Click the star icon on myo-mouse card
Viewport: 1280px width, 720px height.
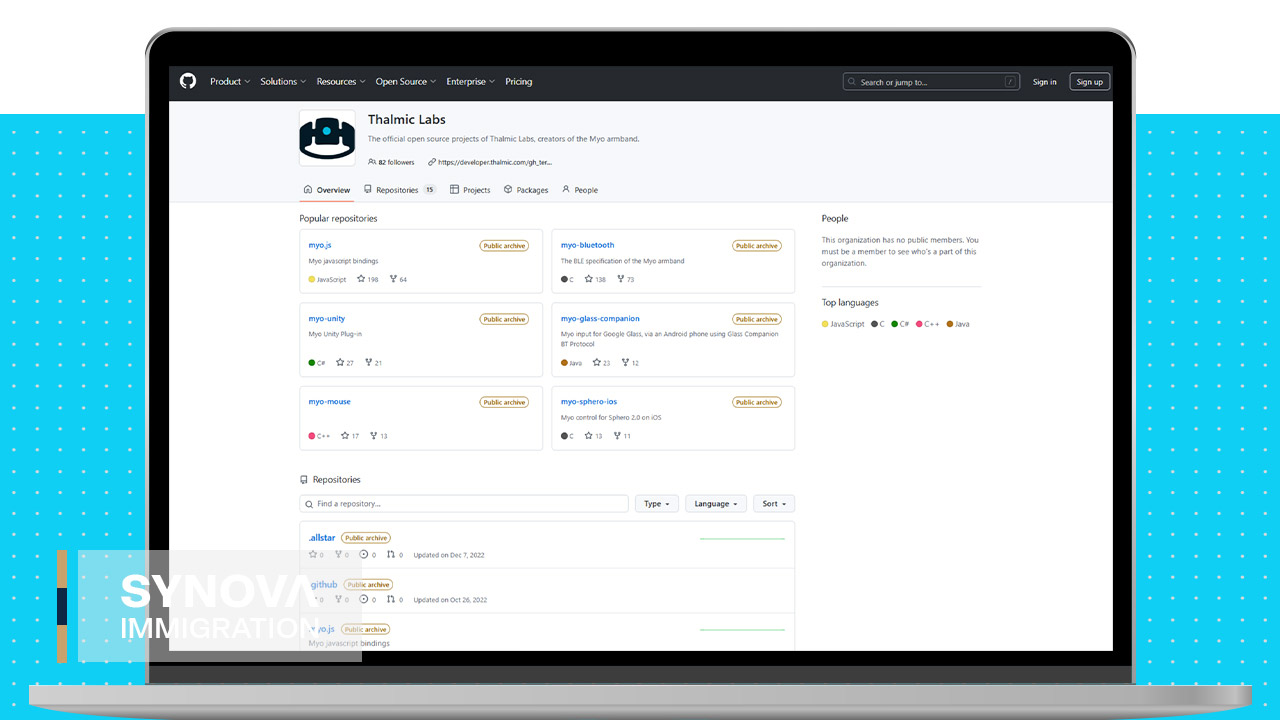[x=345, y=435]
